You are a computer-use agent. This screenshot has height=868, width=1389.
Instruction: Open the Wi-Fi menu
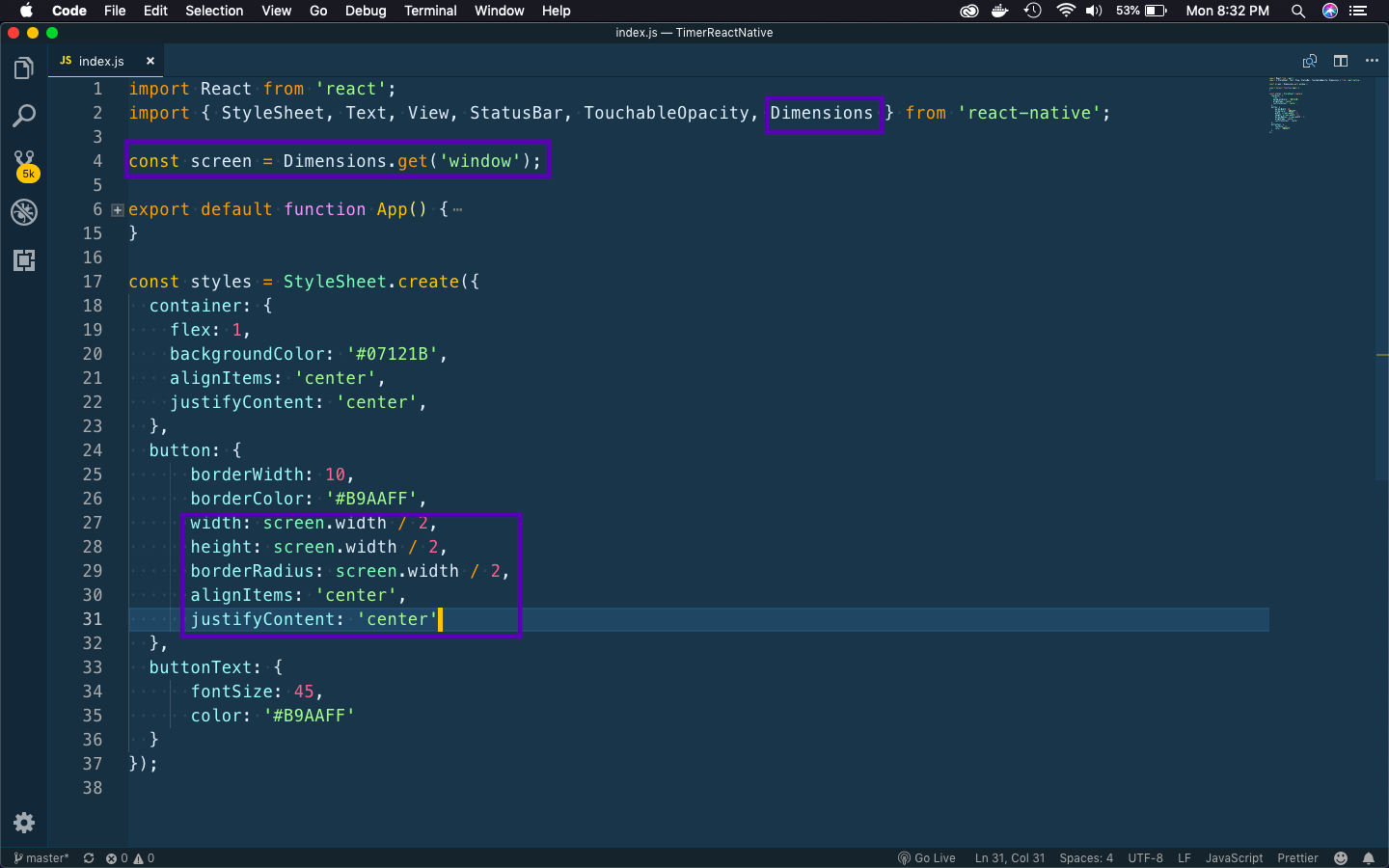(x=1066, y=11)
